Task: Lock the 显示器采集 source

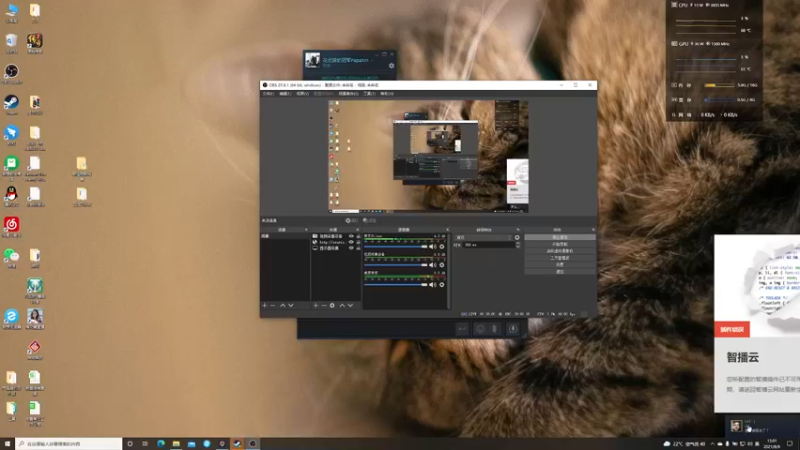Action: pos(358,248)
